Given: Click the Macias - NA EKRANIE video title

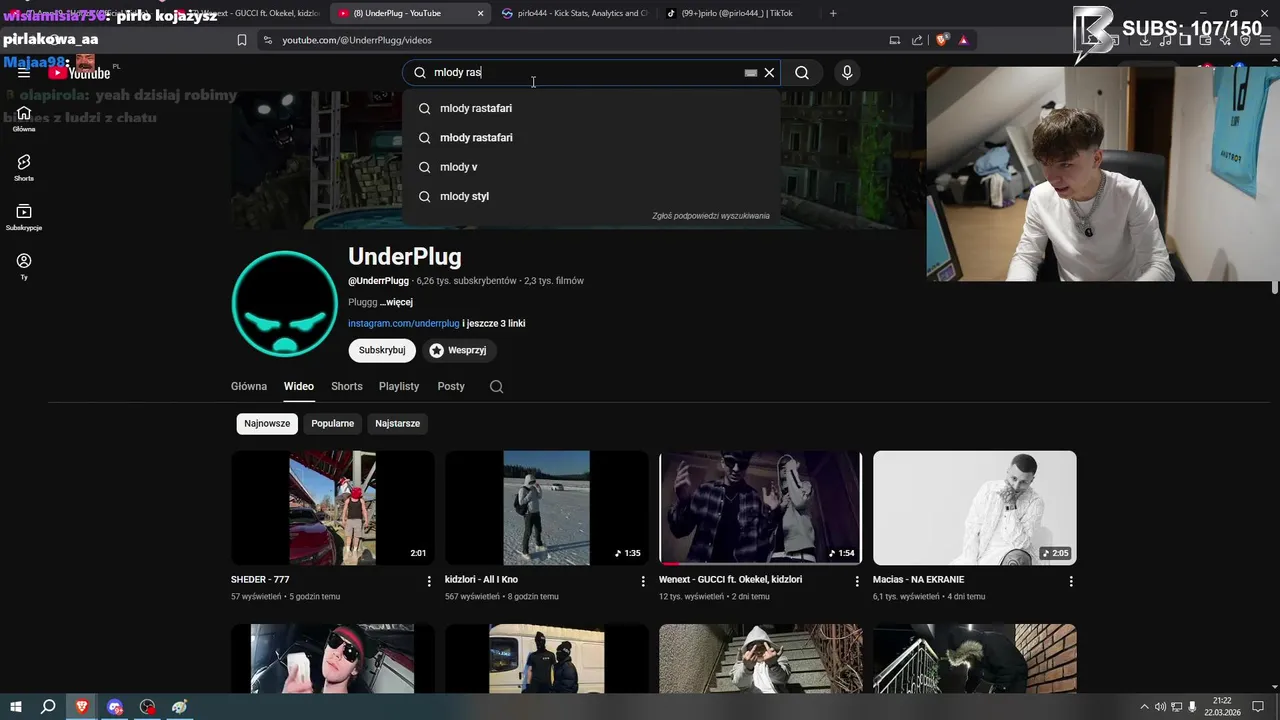Looking at the screenshot, I should tap(918, 579).
